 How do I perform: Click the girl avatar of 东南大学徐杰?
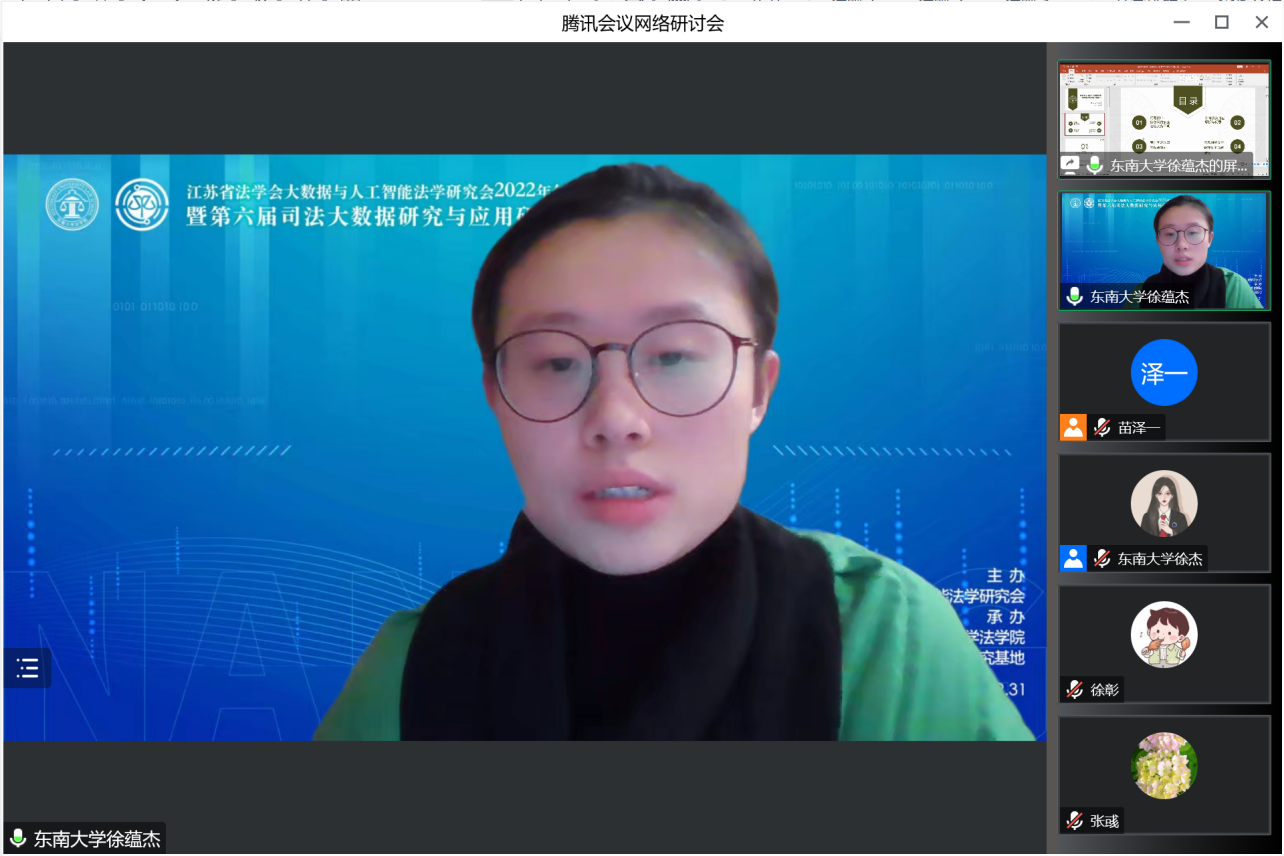(x=1164, y=503)
